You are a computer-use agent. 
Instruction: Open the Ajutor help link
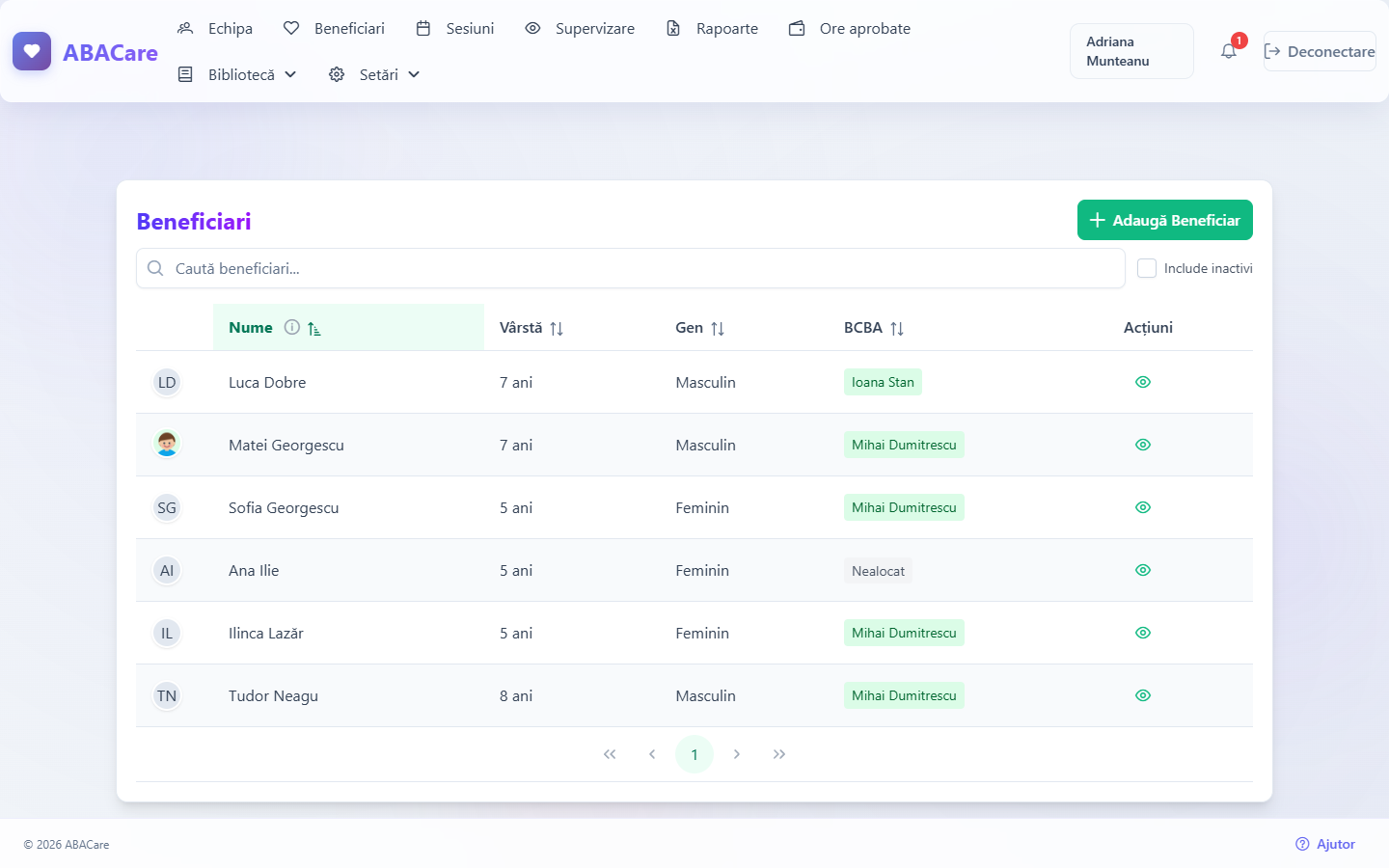click(x=1325, y=844)
